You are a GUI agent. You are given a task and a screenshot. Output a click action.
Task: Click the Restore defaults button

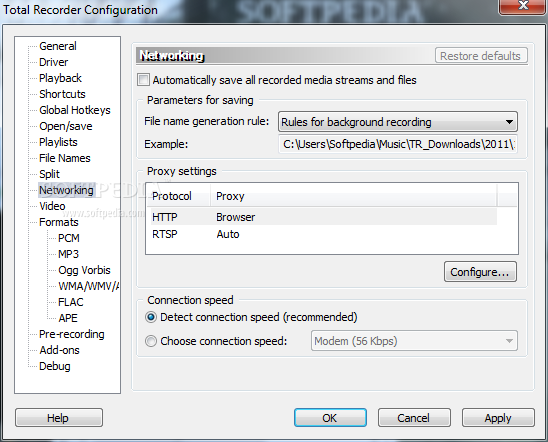[481, 56]
